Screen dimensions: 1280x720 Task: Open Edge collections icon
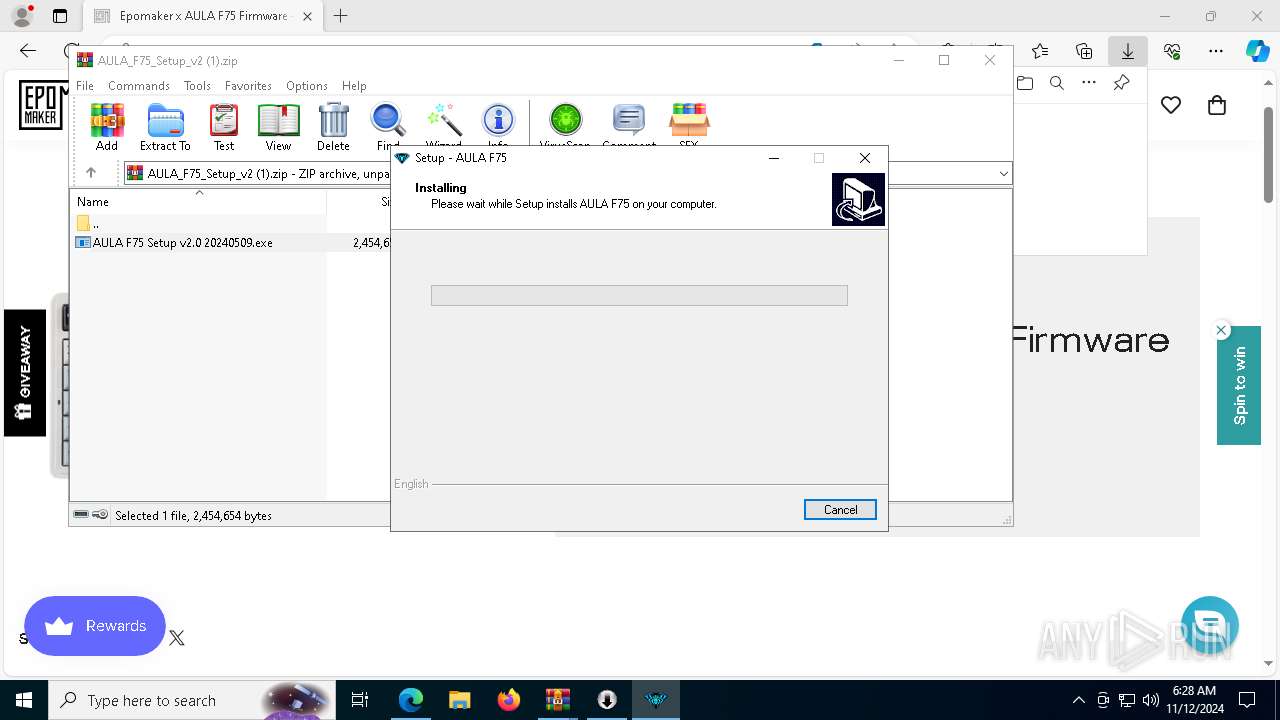1084,51
